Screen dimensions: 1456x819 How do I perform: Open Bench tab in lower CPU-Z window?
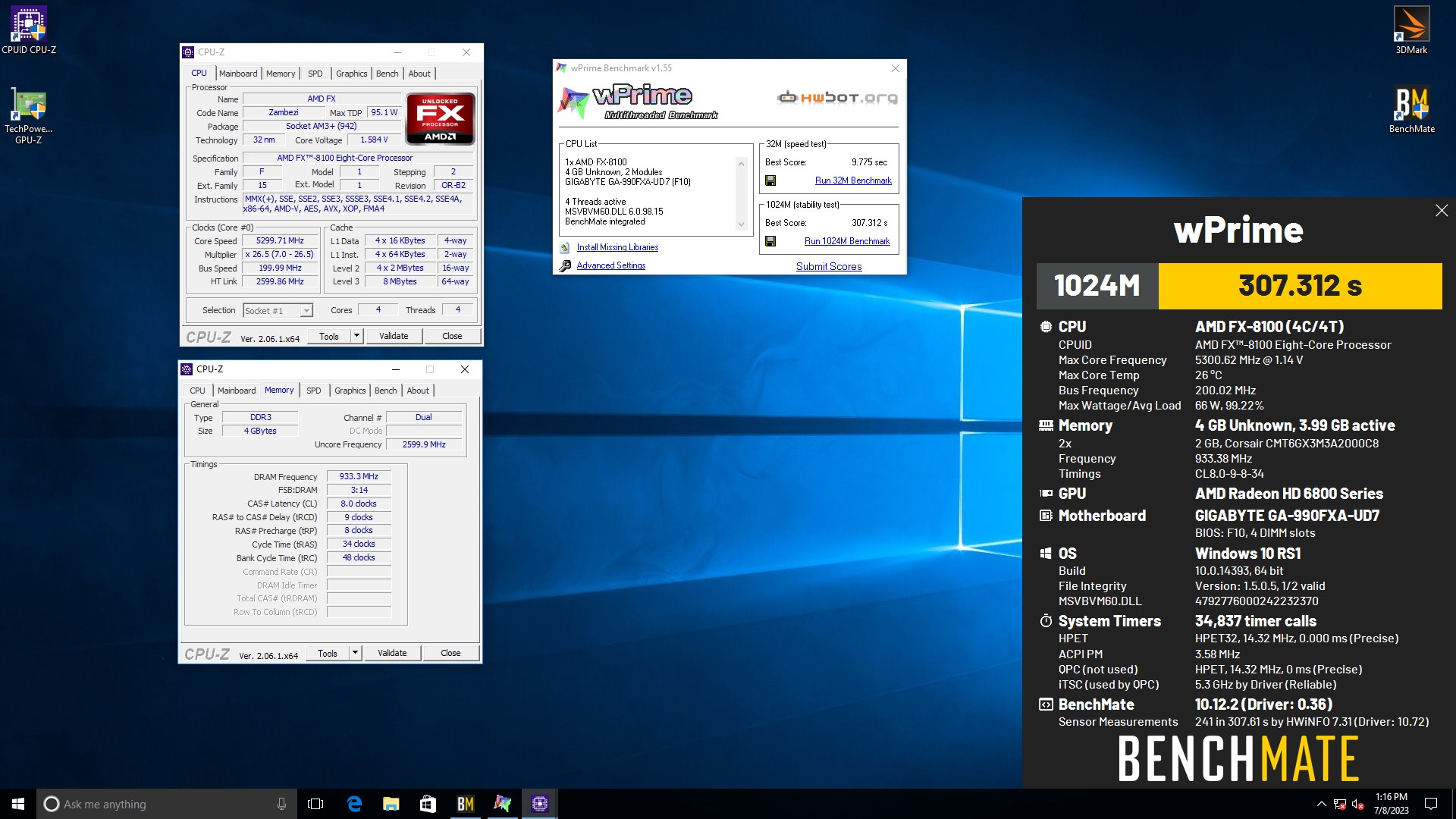(386, 391)
